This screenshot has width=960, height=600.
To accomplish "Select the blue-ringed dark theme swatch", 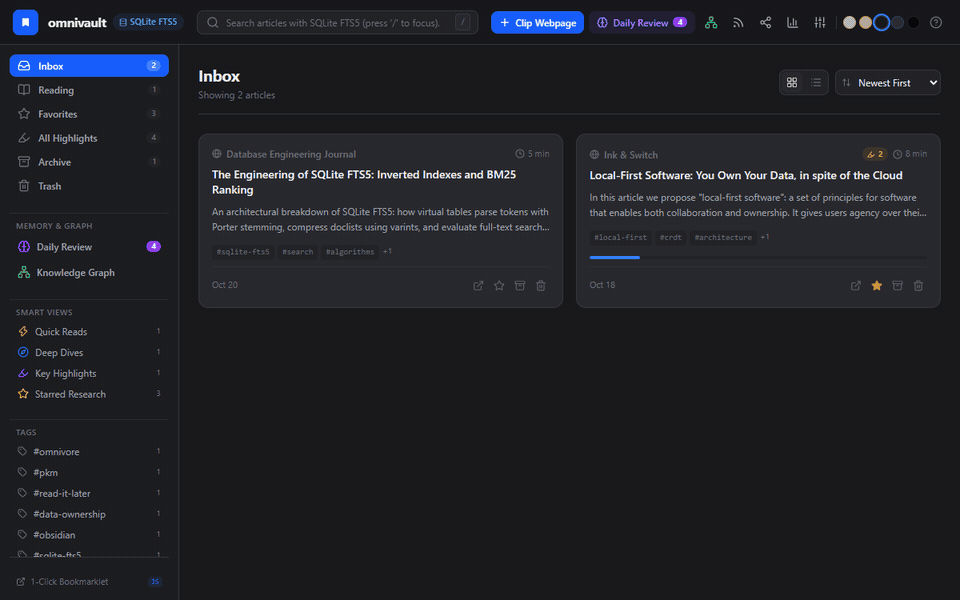I will [881, 23].
